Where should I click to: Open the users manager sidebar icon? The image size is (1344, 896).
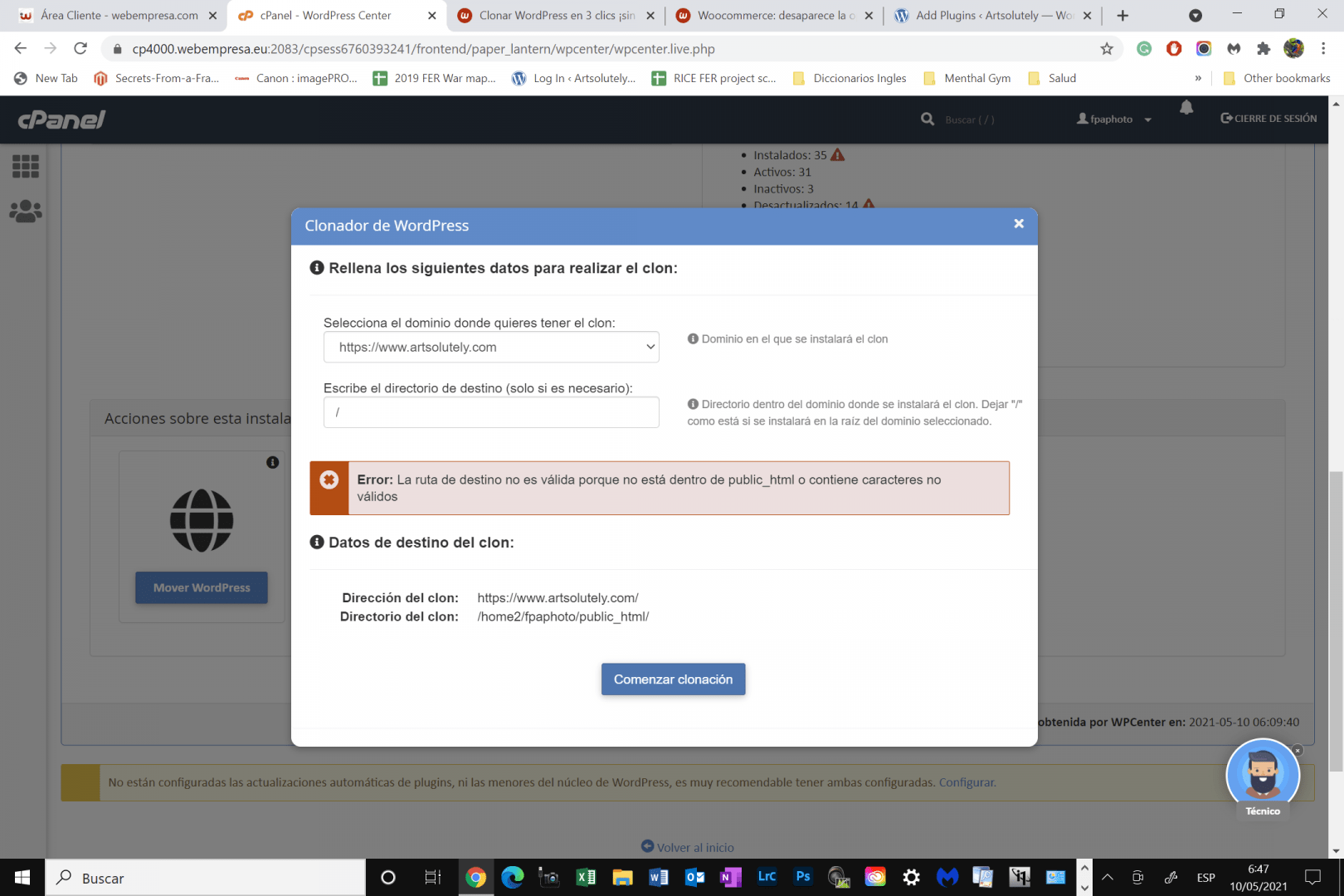tap(26, 212)
